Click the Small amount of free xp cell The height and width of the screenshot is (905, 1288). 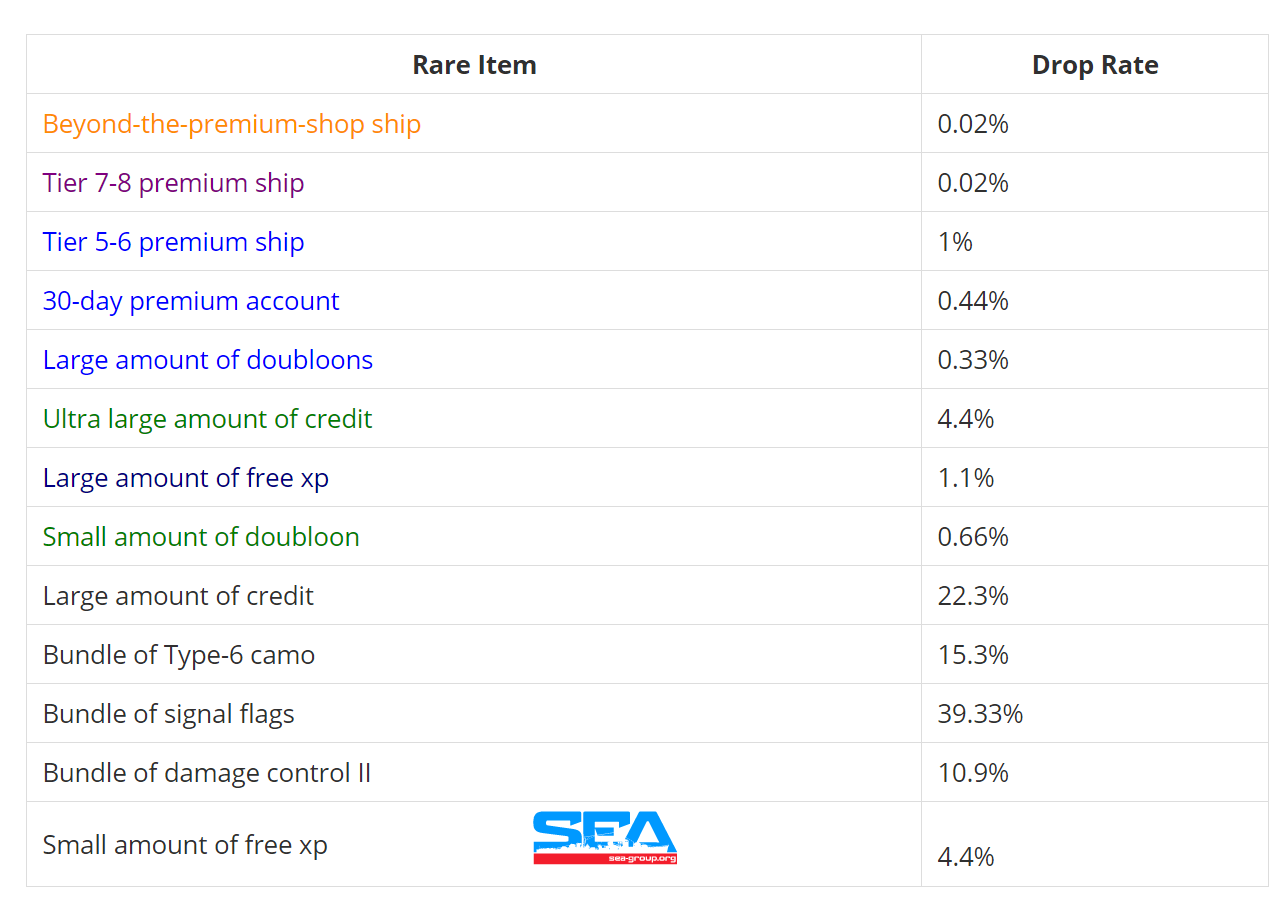[185, 845]
